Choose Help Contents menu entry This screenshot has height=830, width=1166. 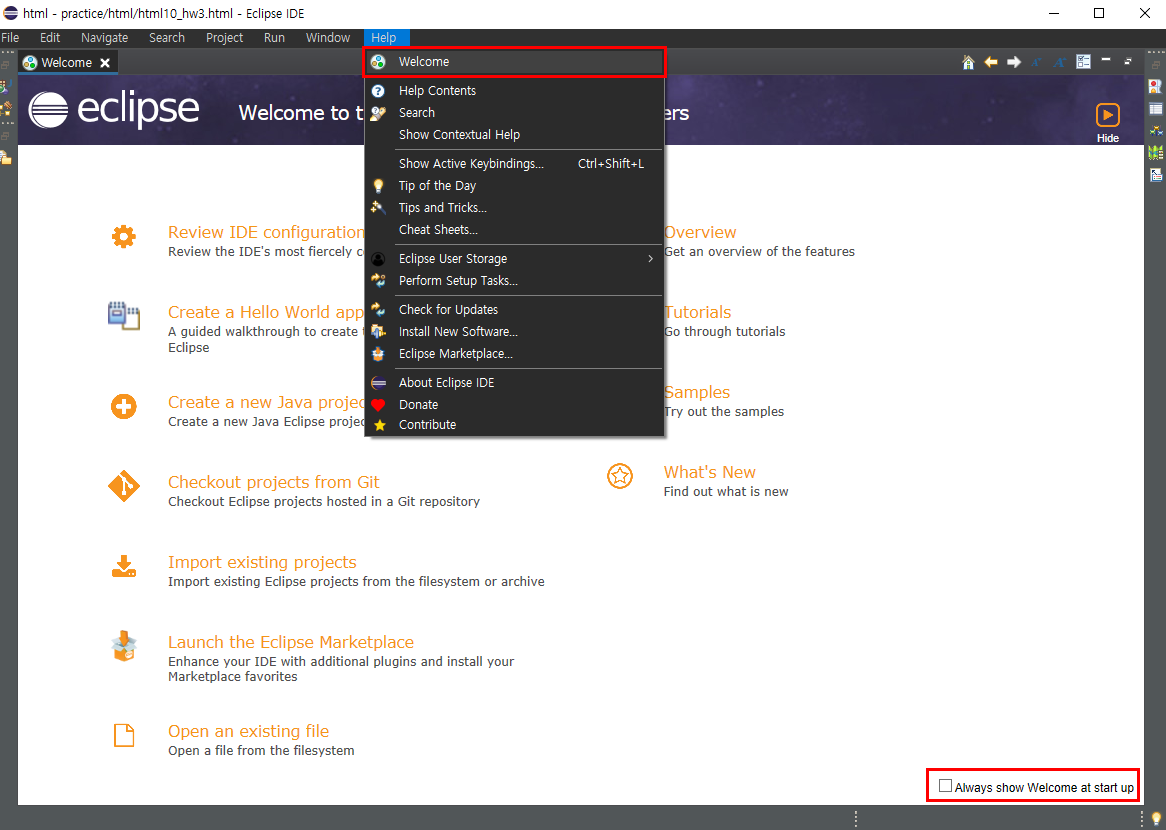coord(514,91)
